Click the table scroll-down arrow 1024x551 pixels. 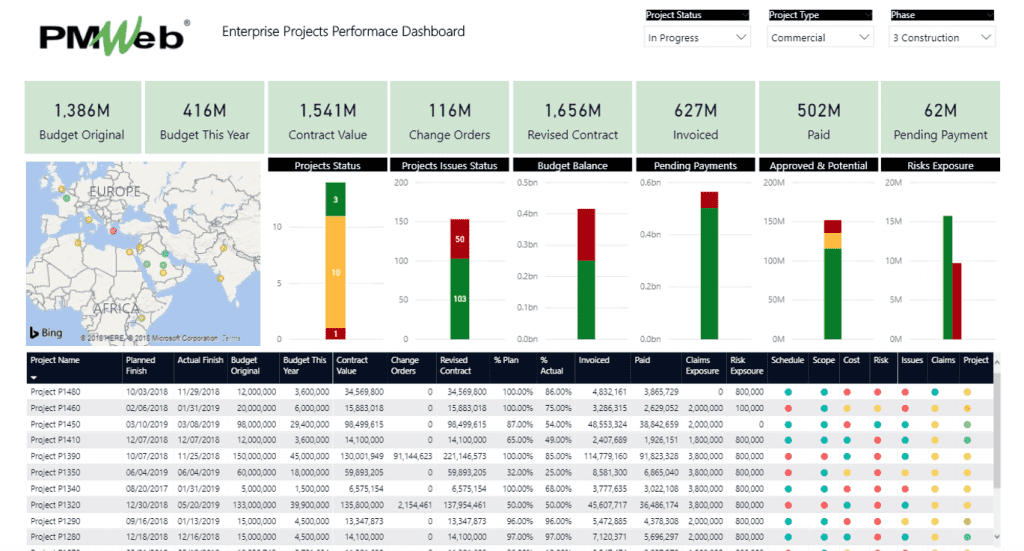(x=997, y=537)
